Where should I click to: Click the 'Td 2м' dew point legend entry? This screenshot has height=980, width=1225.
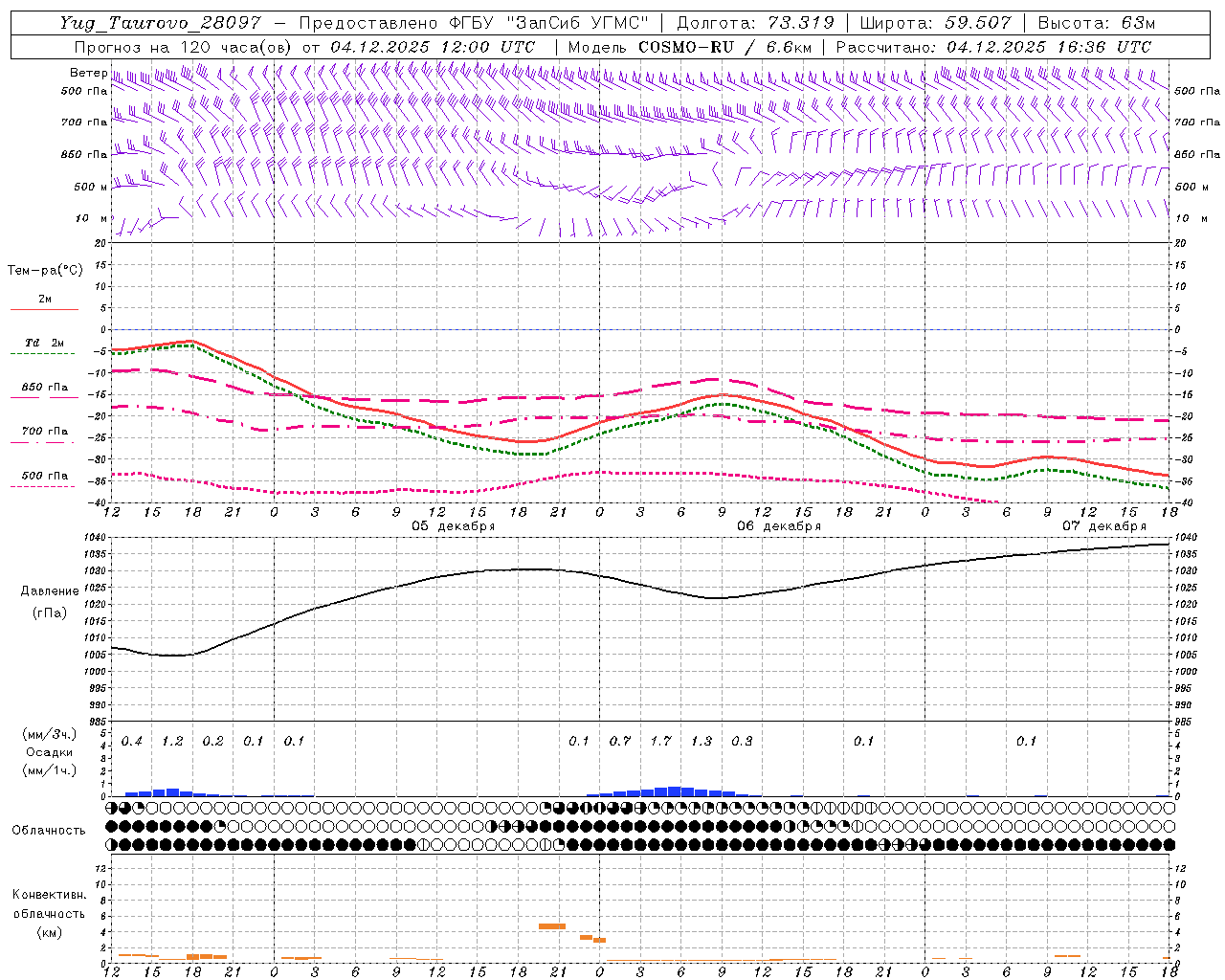[44, 343]
